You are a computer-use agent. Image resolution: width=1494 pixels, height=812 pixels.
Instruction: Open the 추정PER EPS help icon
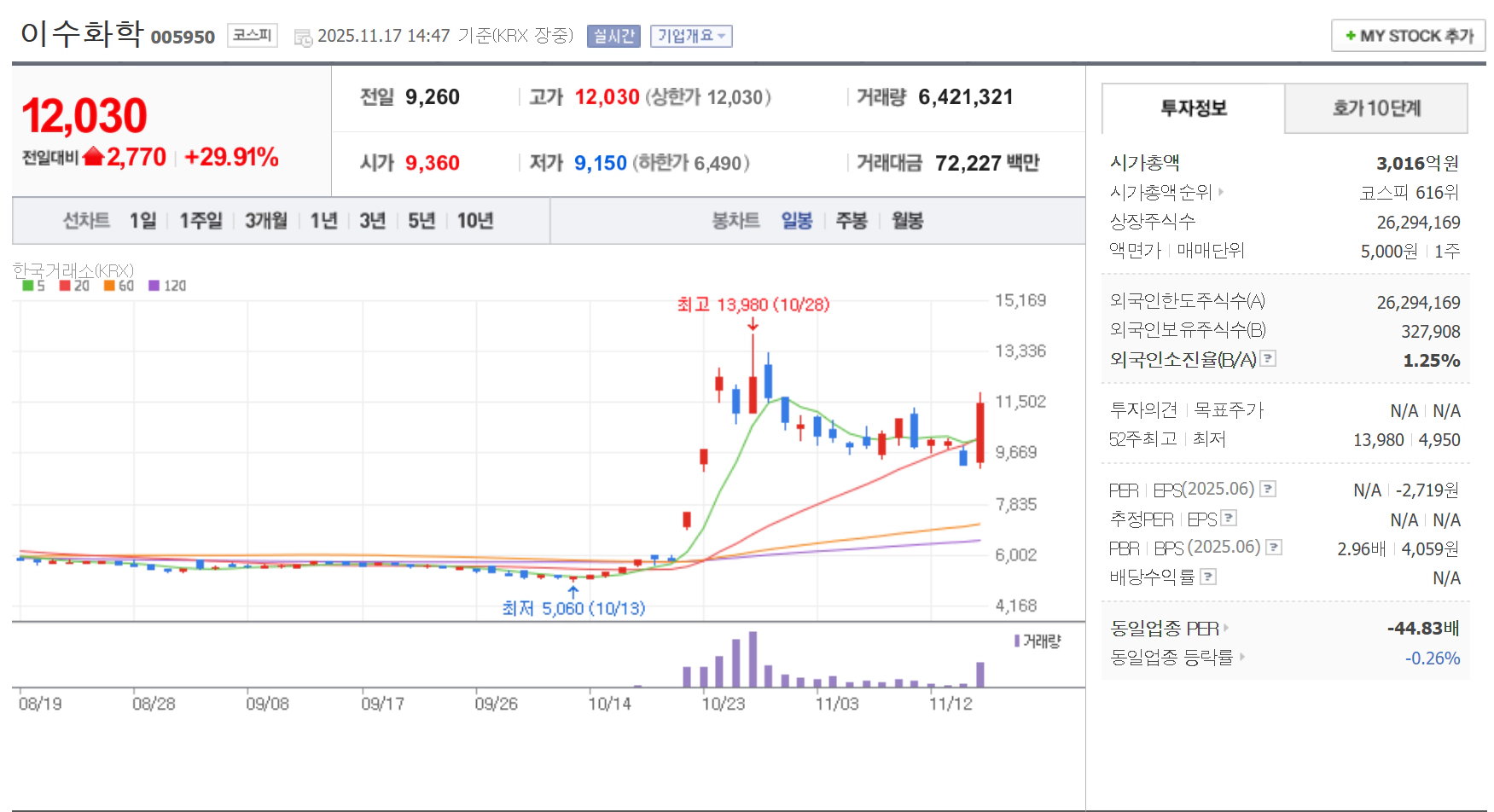click(1229, 519)
